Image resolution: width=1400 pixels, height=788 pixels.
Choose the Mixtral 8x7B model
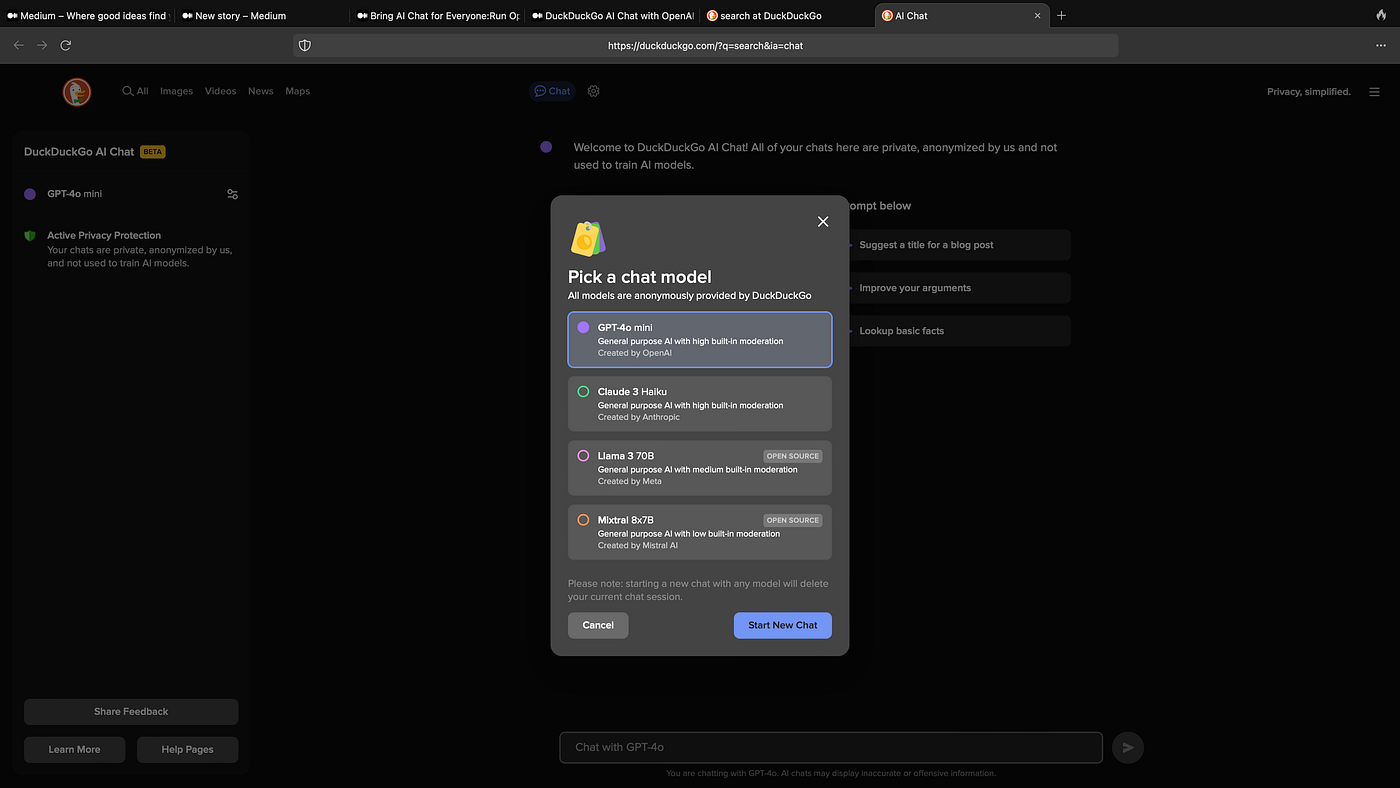(699, 532)
